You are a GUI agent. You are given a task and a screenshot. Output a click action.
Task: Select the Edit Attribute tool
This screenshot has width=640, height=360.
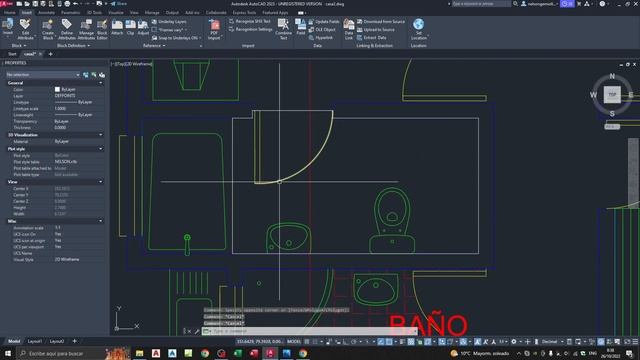(x=25, y=29)
